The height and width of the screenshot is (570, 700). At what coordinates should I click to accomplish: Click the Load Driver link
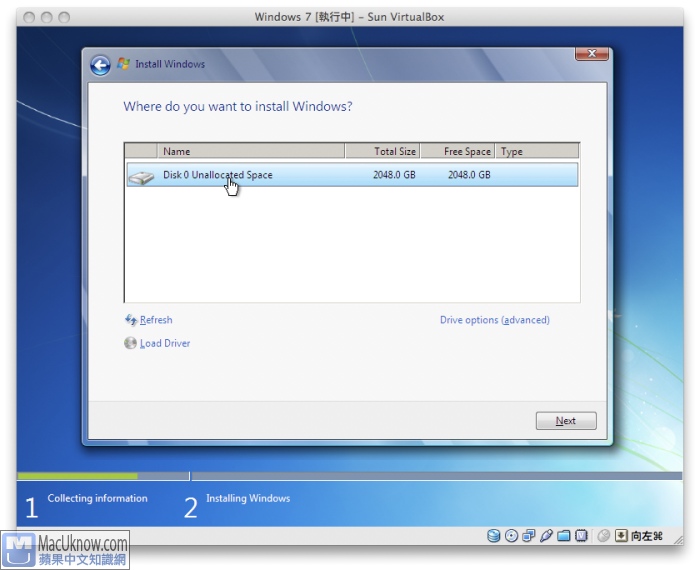tap(165, 343)
